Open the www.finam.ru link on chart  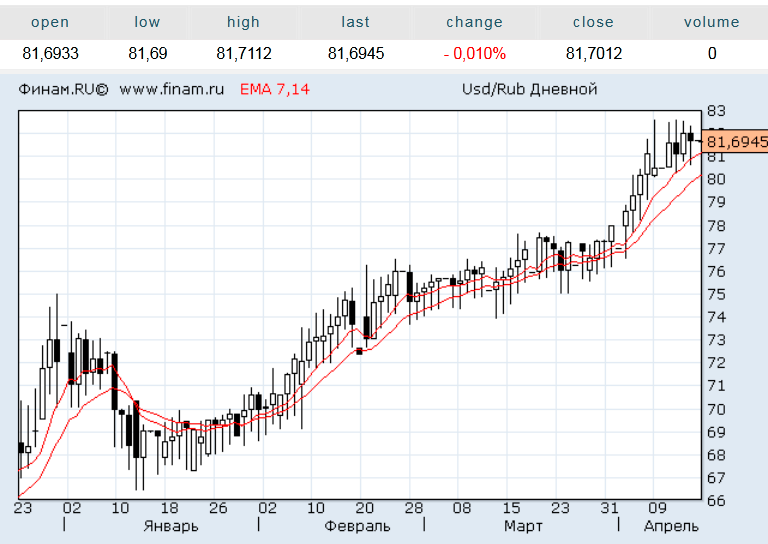coord(171,89)
